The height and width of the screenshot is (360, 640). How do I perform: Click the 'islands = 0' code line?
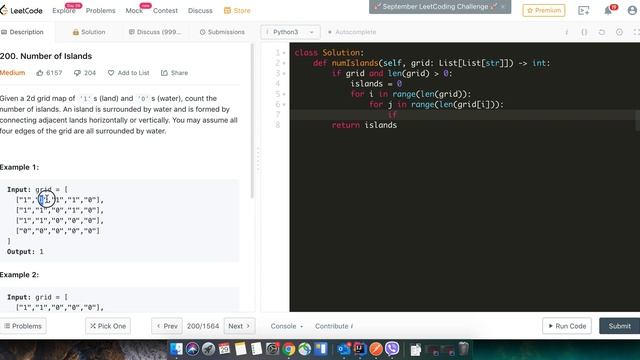376,84
